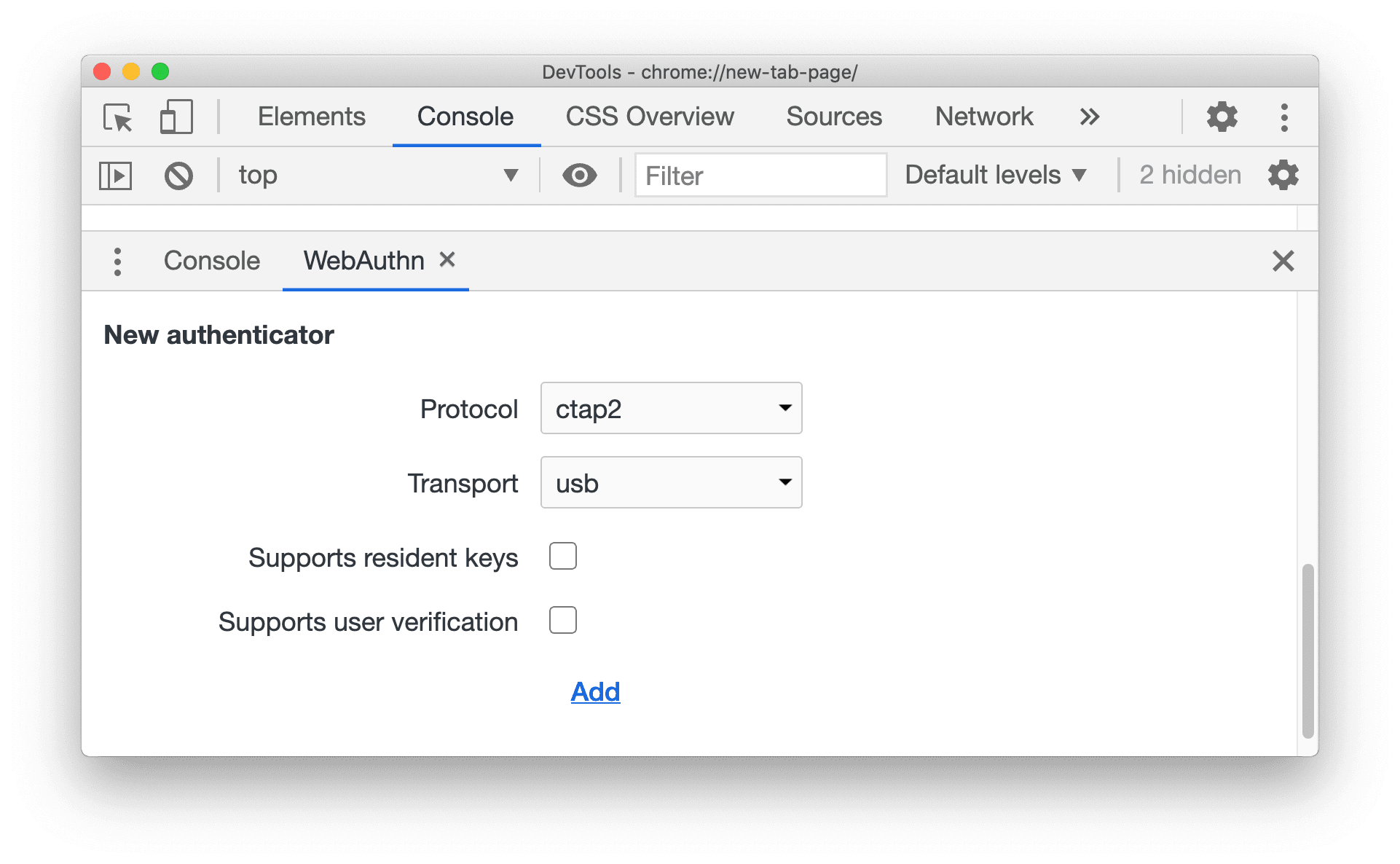Screen dimensions: 1400x864
Task: Enable Supports resident keys checkbox
Action: point(562,556)
